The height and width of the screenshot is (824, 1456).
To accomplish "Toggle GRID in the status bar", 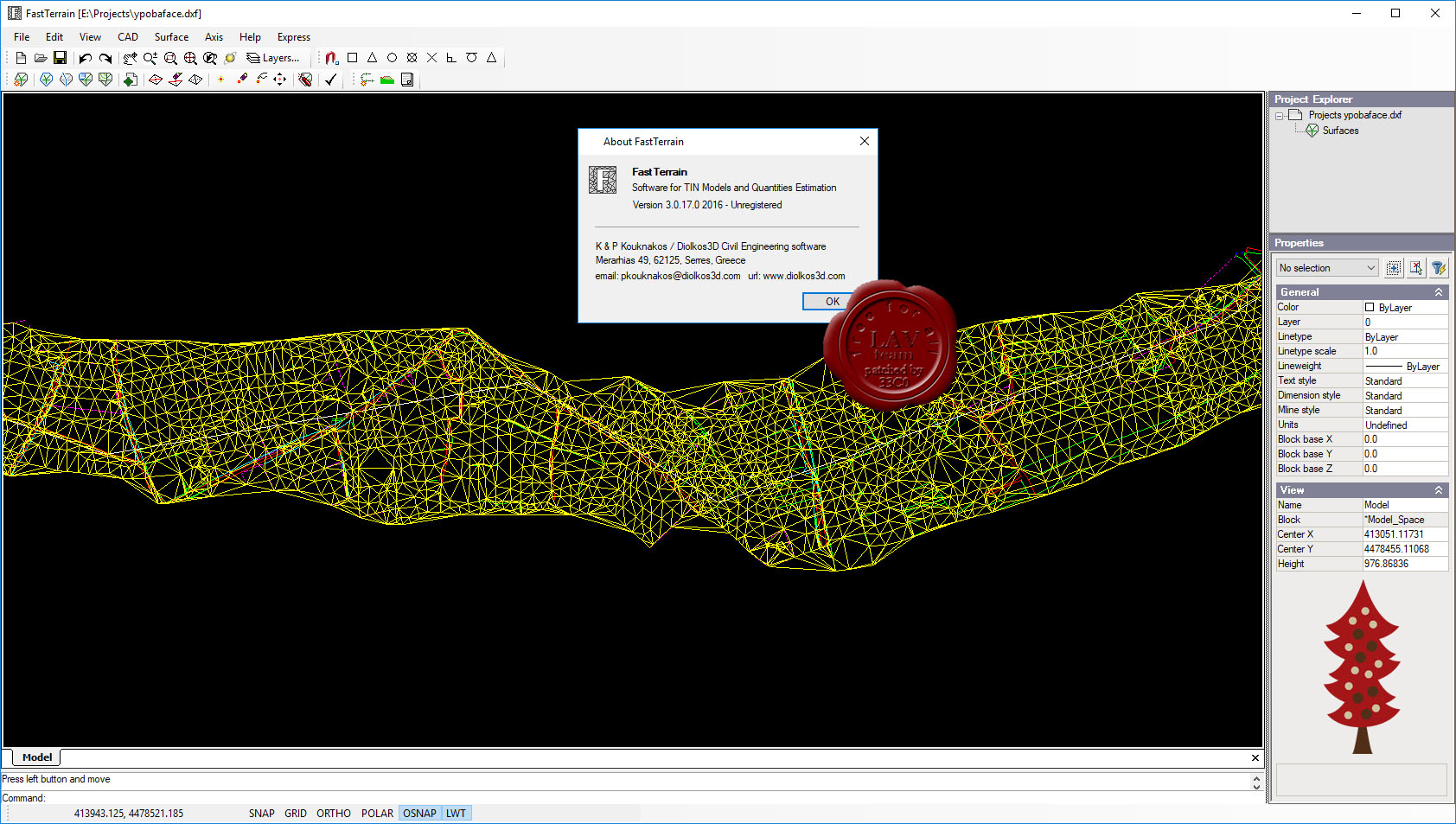I will coord(296,814).
